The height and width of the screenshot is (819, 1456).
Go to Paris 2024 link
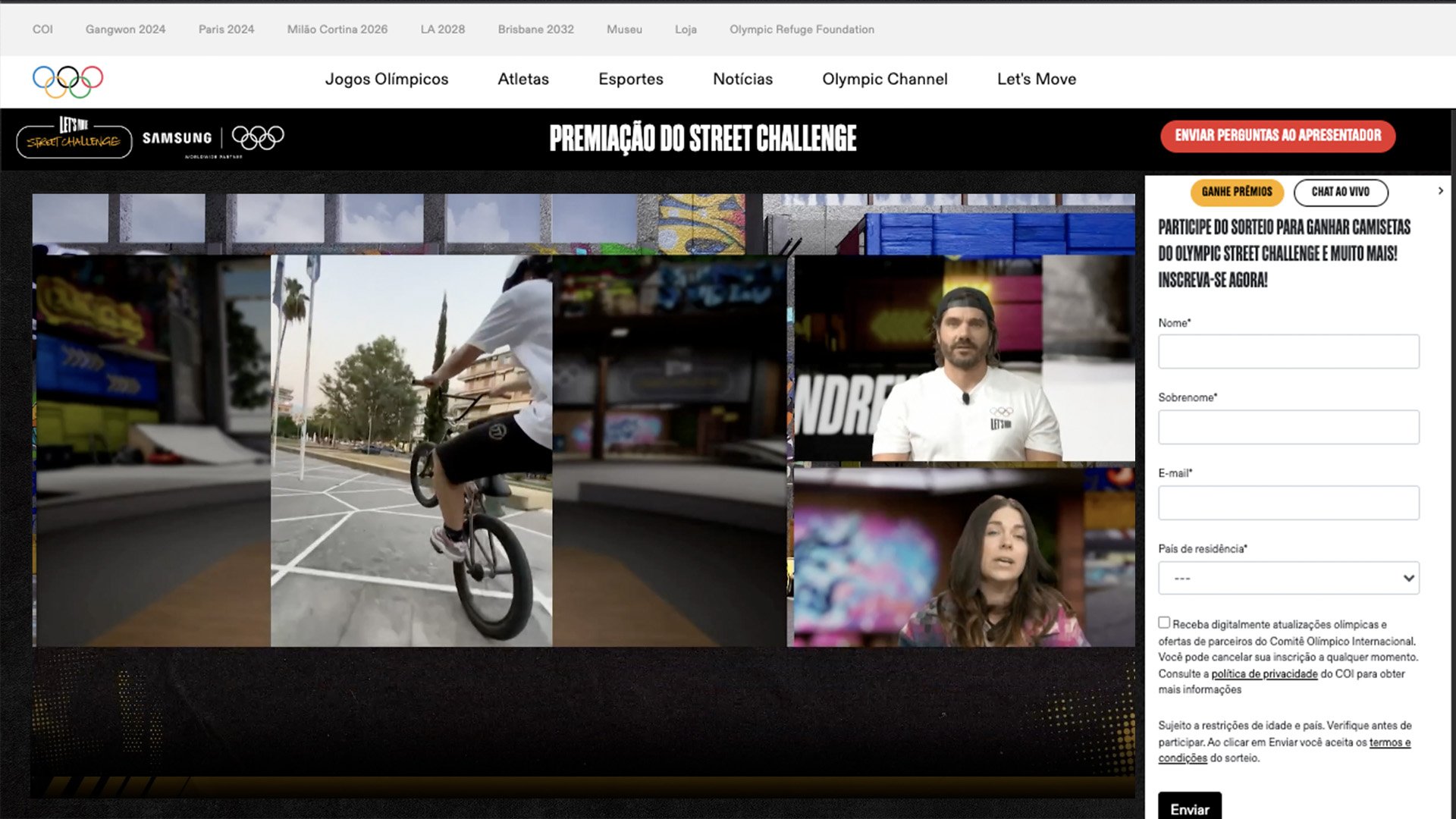pyautogui.click(x=226, y=30)
